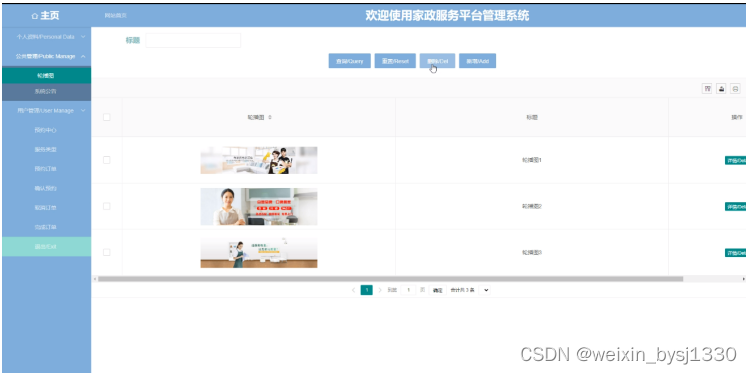Screen dimensions: 752x374
Task: Click the table print icon
Action: 735,88
